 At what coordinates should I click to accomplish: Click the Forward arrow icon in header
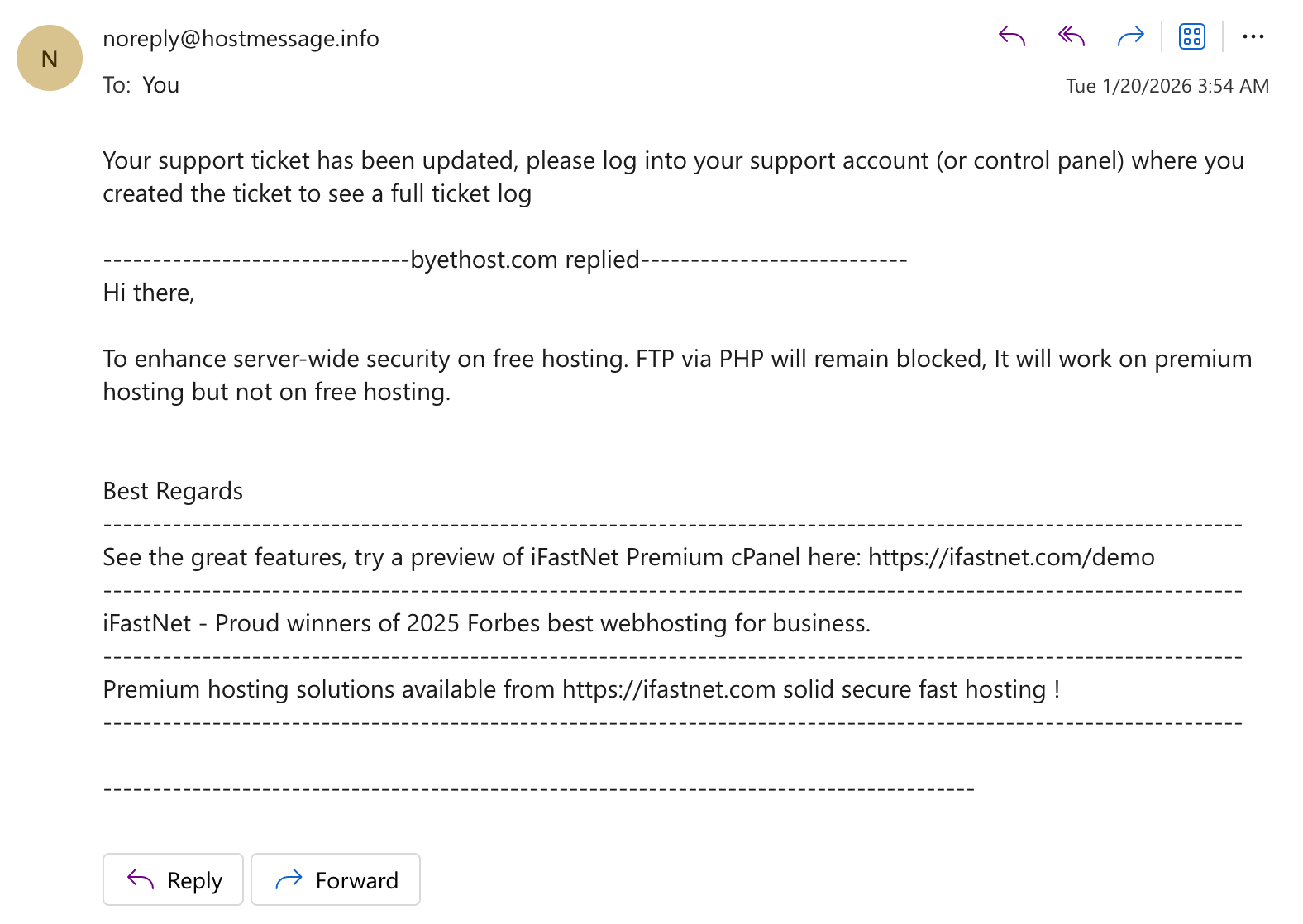pos(1130,36)
